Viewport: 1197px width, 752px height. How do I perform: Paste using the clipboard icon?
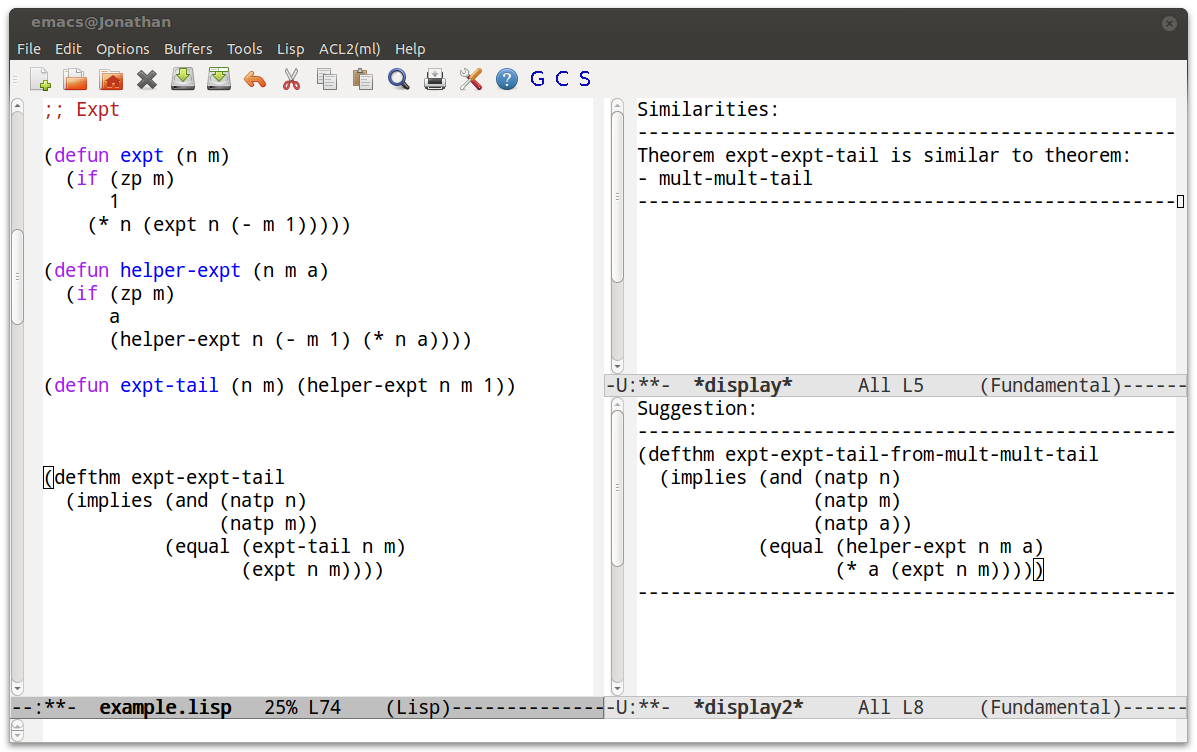coord(363,79)
